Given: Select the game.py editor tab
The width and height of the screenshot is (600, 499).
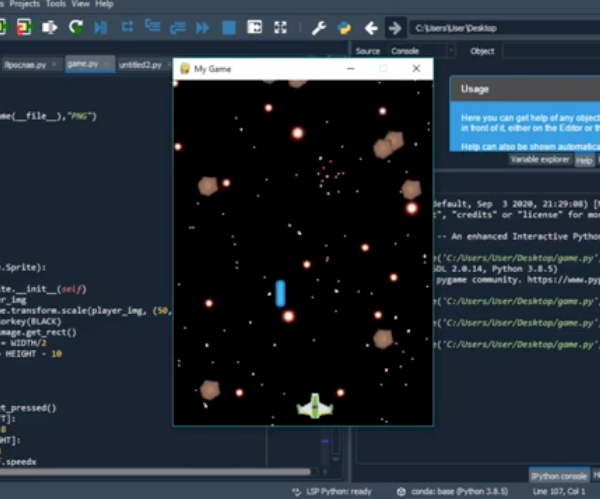Looking at the screenshot, I should coord(85,64).
